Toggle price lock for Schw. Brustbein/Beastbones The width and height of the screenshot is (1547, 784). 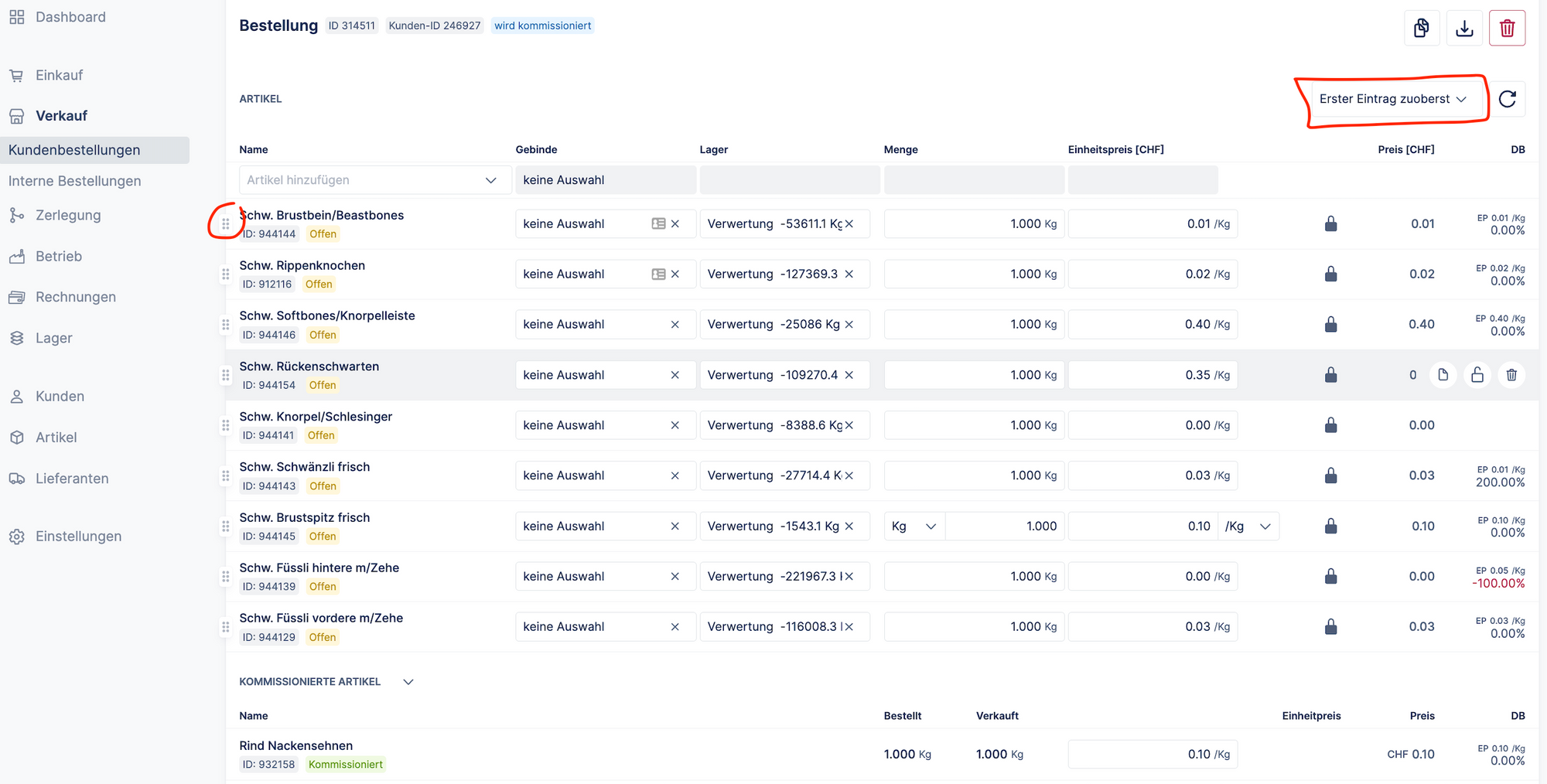1330,224
